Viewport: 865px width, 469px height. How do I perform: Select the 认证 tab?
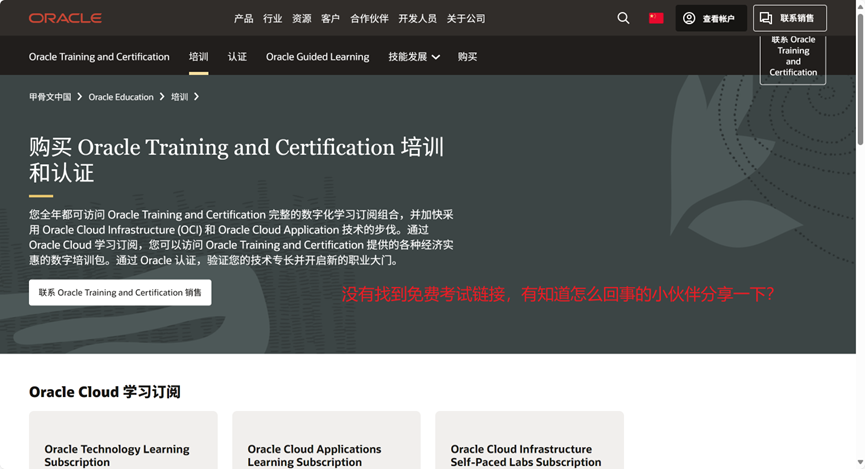(x=237, y=57)
